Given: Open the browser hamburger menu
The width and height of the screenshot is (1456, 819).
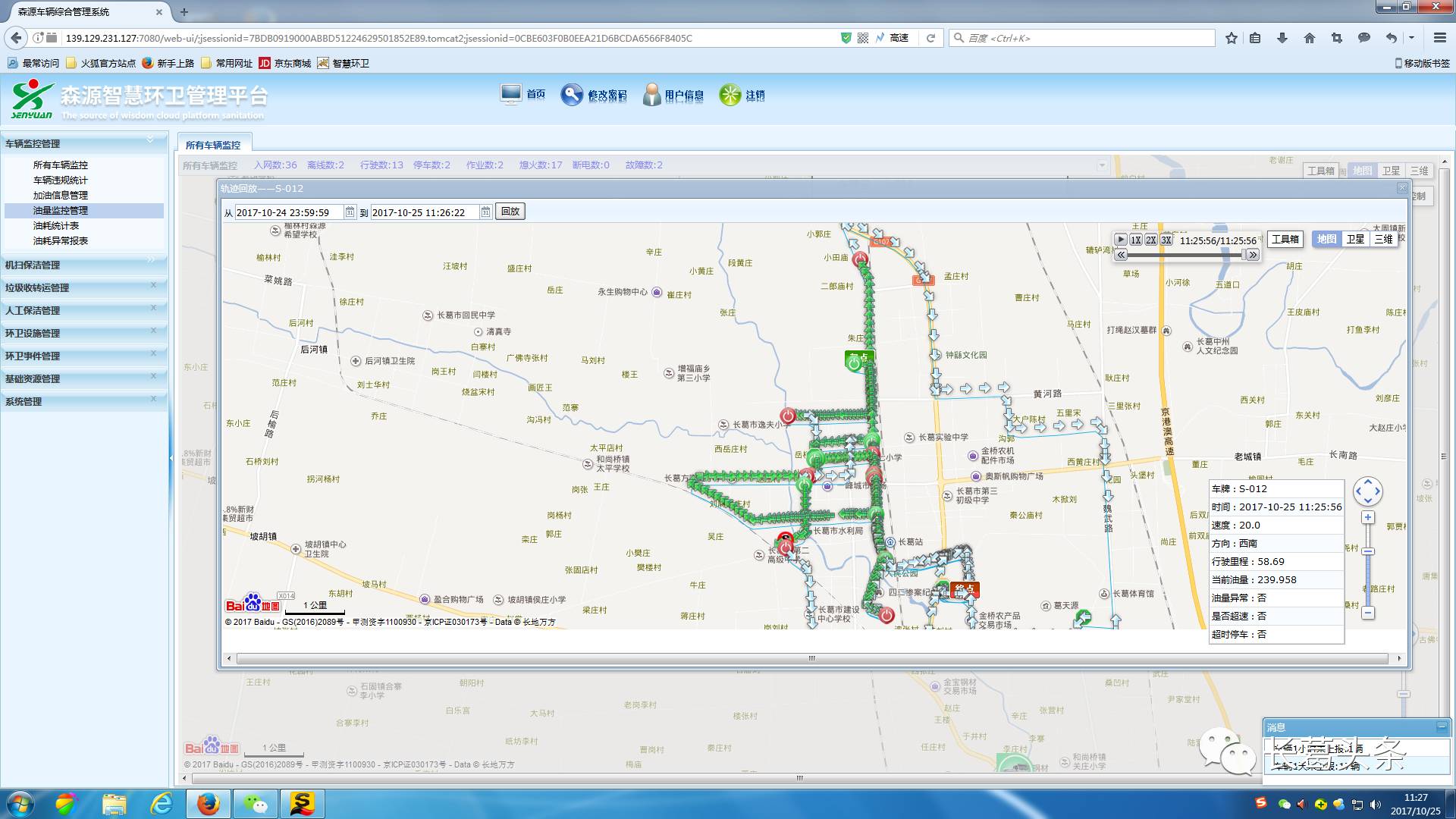Looking at the screenshot, I should [1439, 38].
